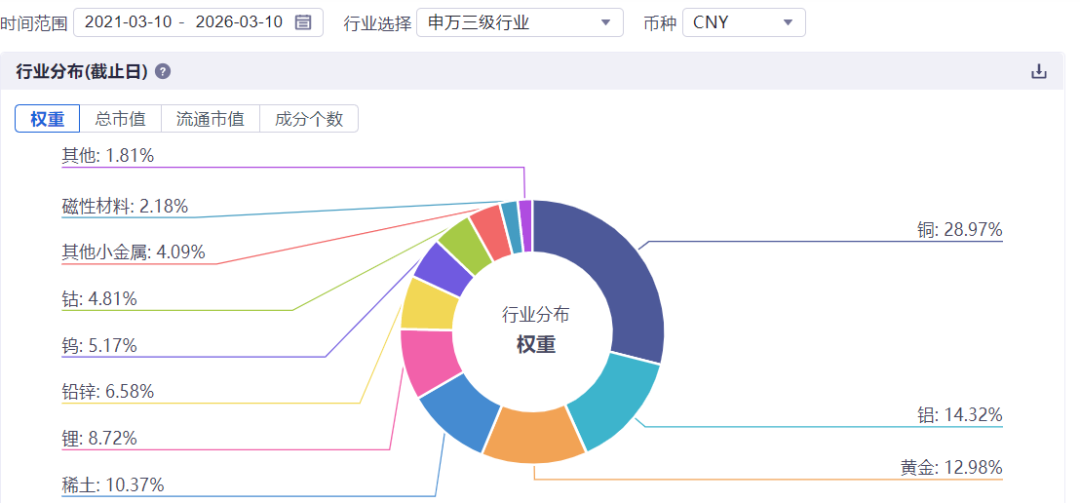Open the 申万三级行业 industry dropdown
1080x503 pixels.
[520, 23]
